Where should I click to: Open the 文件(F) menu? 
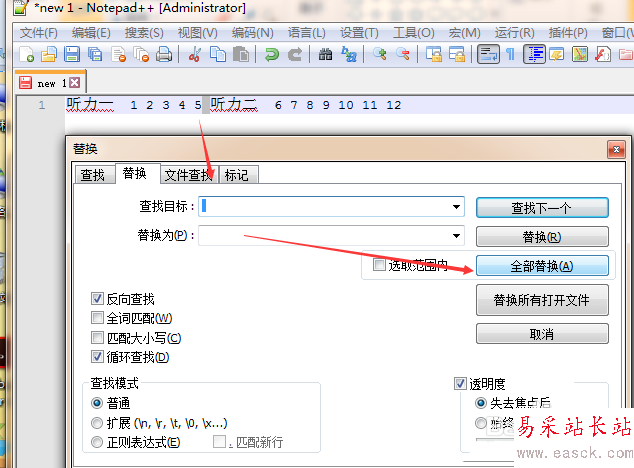39,33
